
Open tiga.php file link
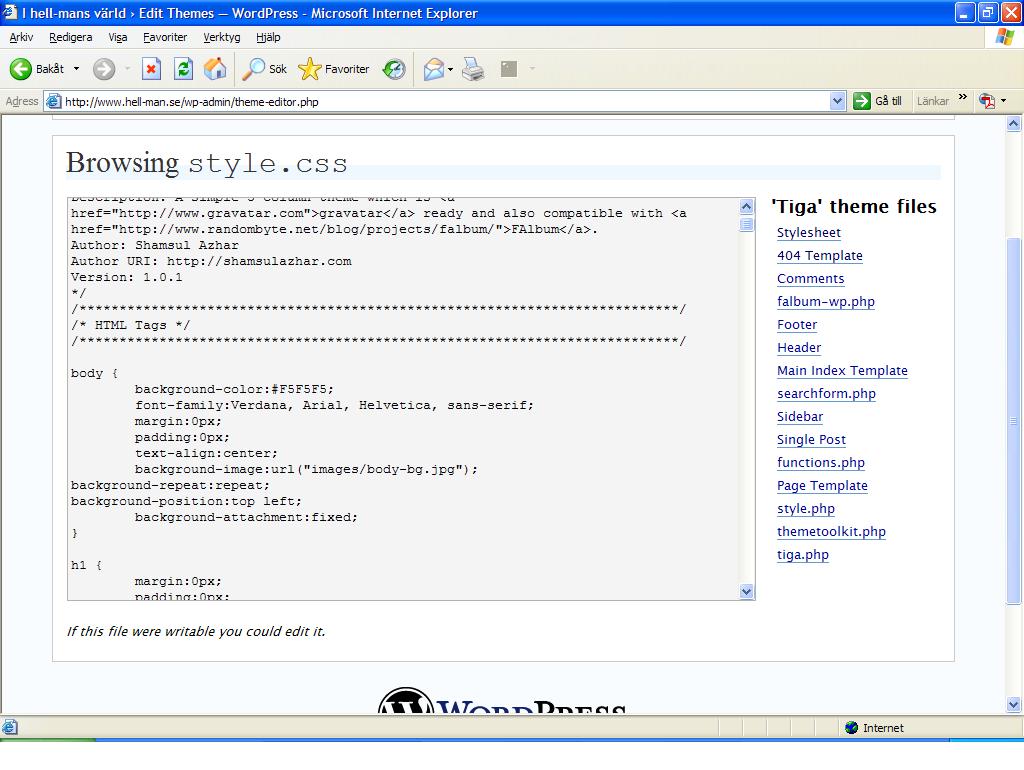[x=803, y=554]
